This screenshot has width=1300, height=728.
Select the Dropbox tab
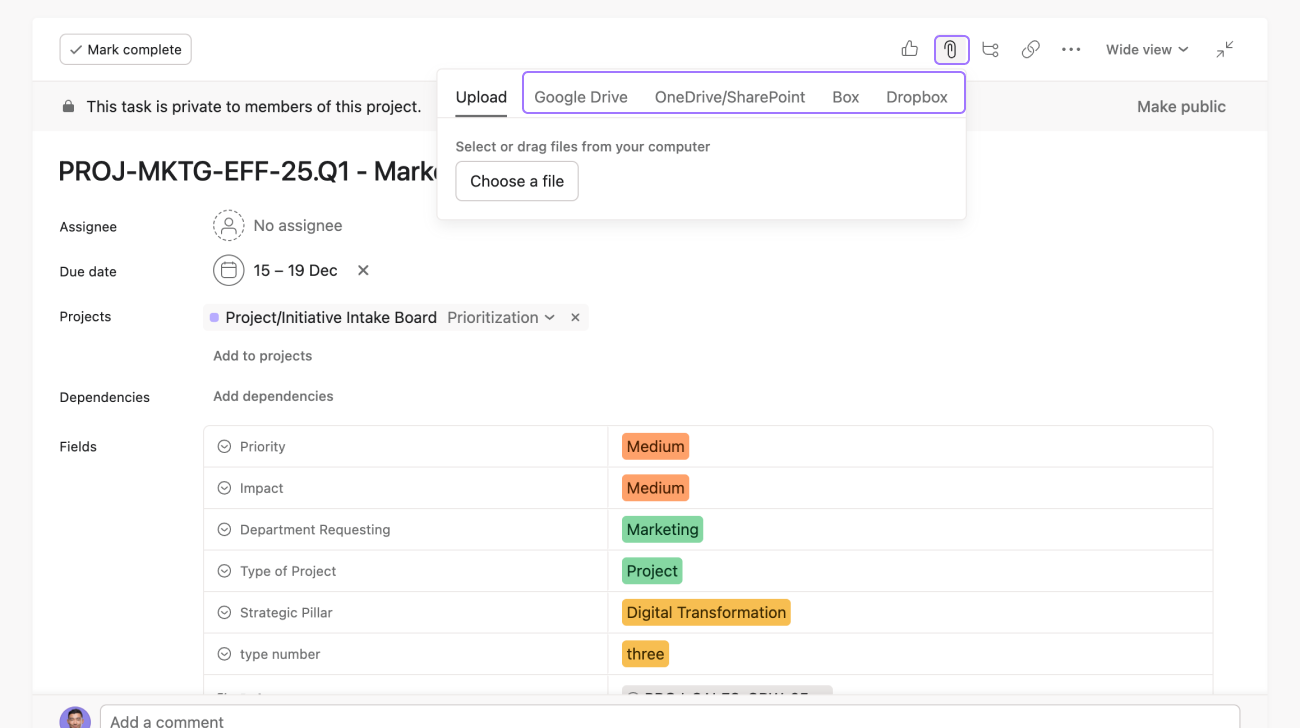coord(916,97)
